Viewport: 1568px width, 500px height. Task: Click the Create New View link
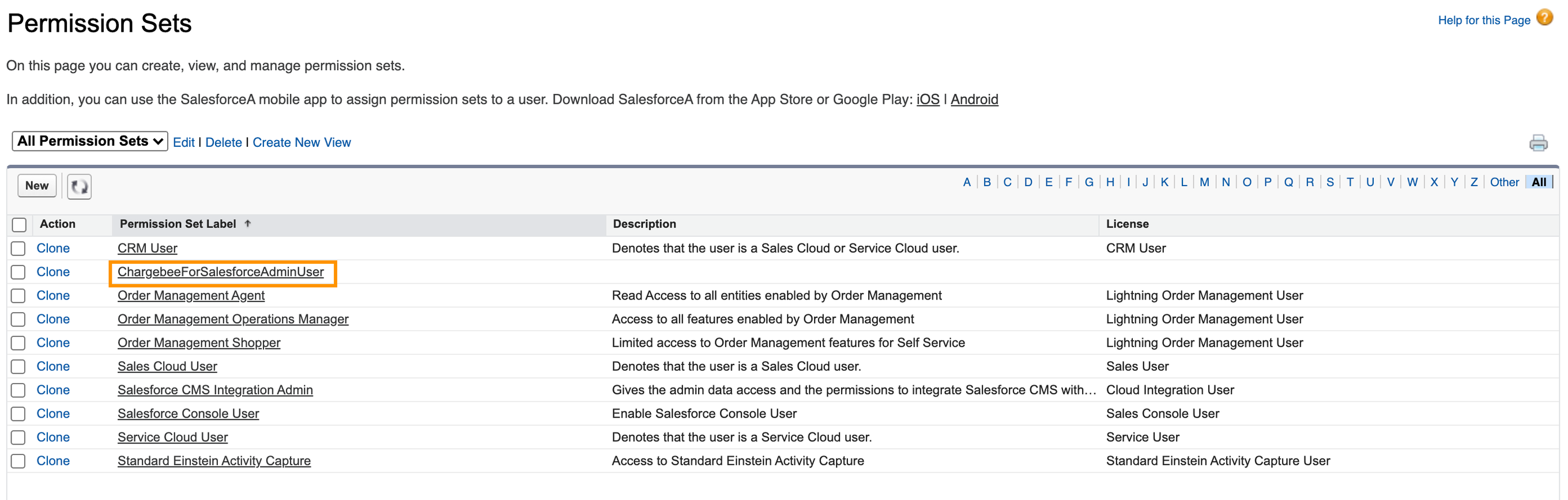tap(301, 142)
